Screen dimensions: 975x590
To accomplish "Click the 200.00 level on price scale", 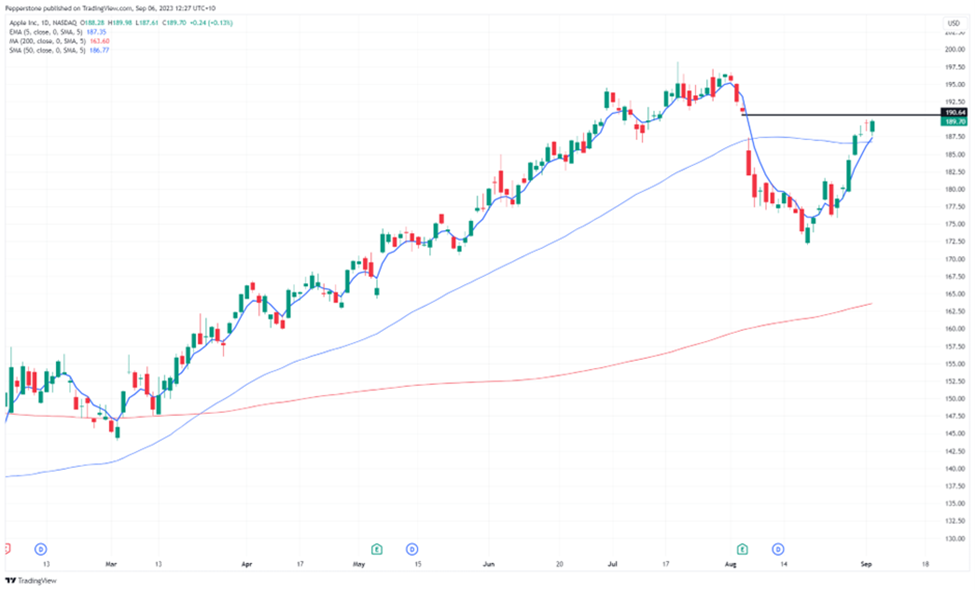I will [953, 49].
